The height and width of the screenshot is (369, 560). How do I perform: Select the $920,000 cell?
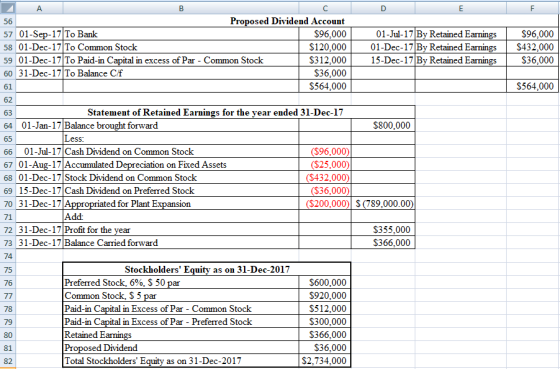point(325,296)
